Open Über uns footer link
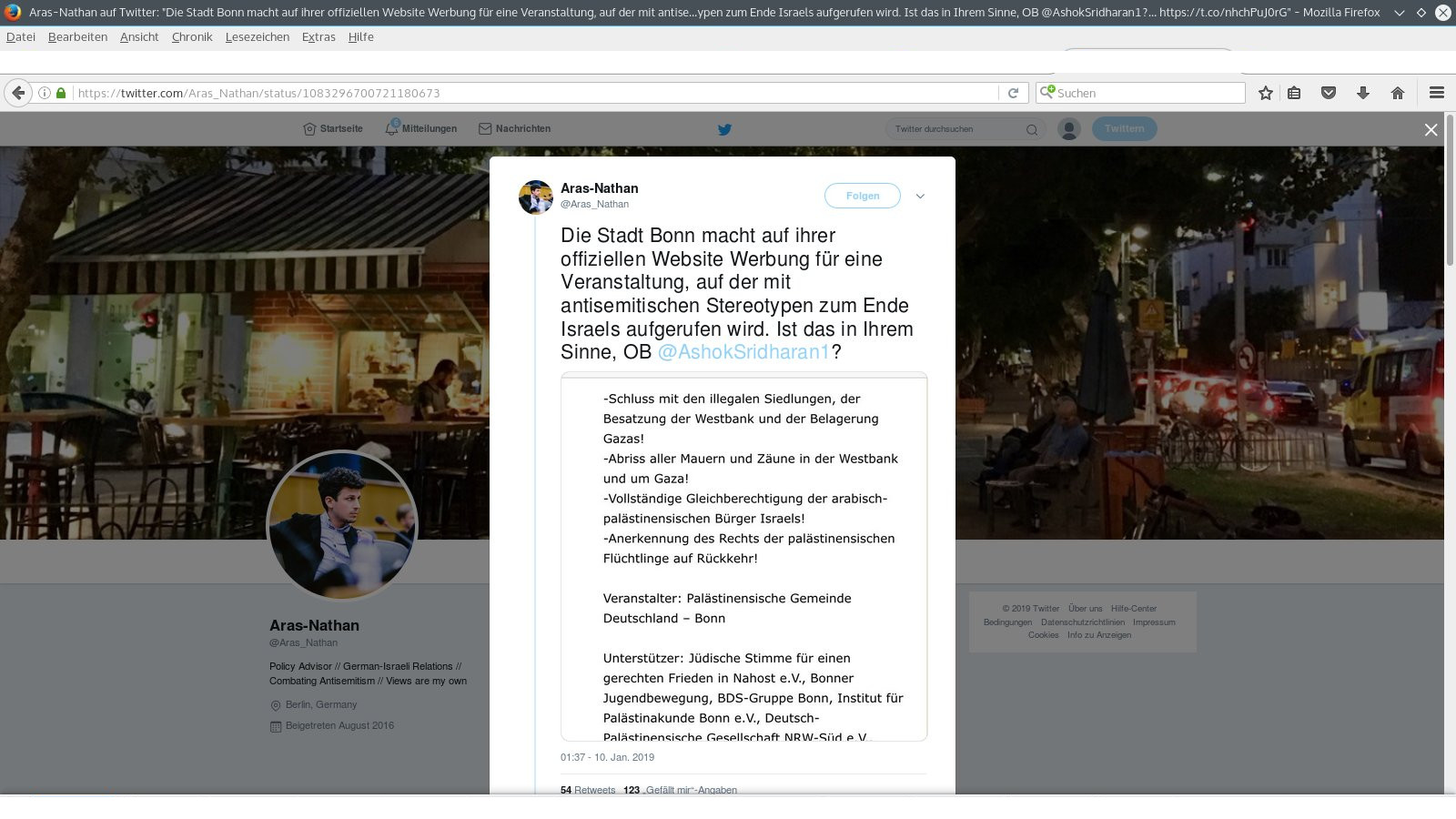The image size is (1456, 819). pos(1085,609)
